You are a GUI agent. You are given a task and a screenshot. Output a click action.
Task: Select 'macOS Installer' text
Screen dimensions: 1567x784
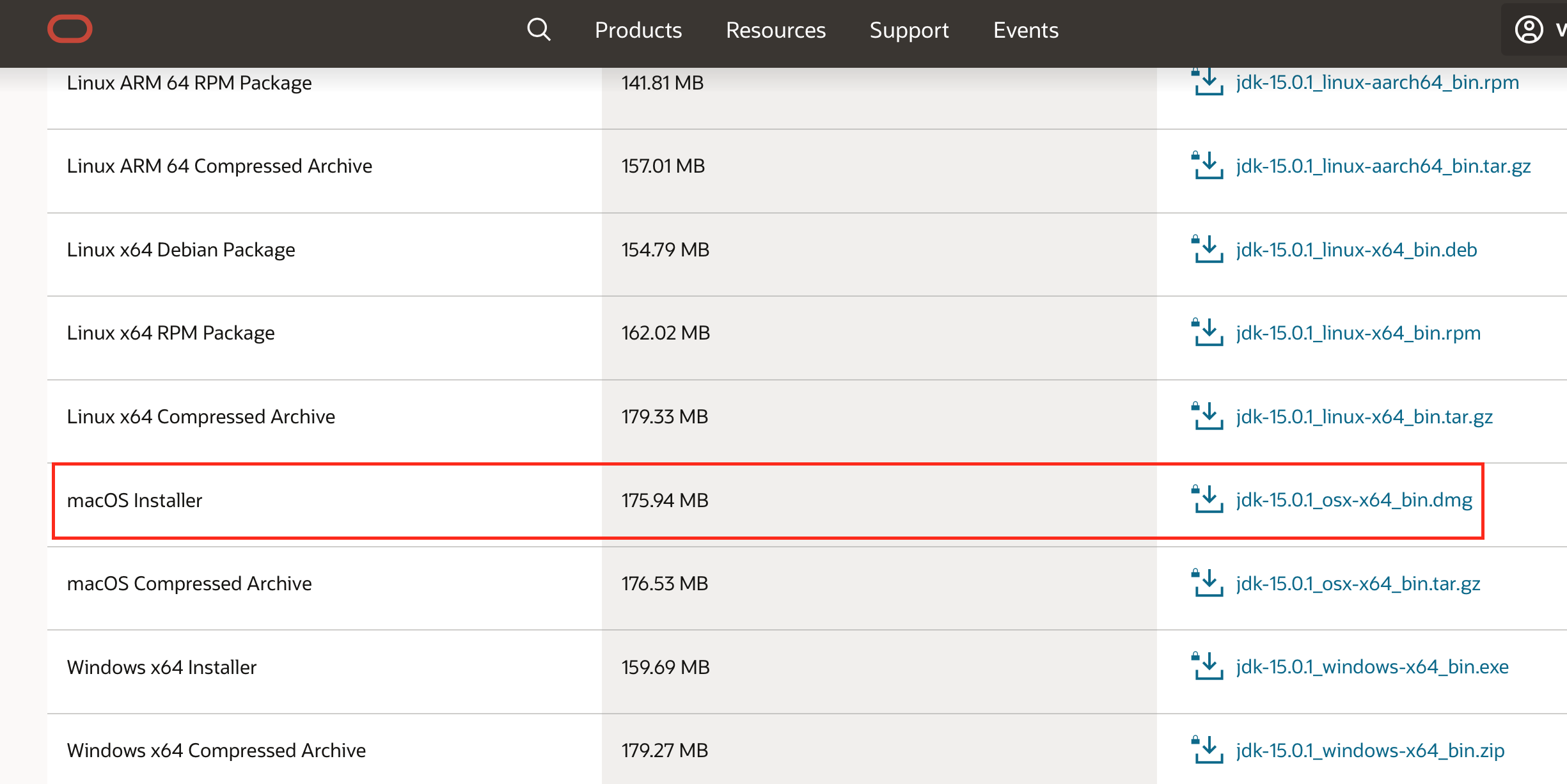[x=134, y=500]
